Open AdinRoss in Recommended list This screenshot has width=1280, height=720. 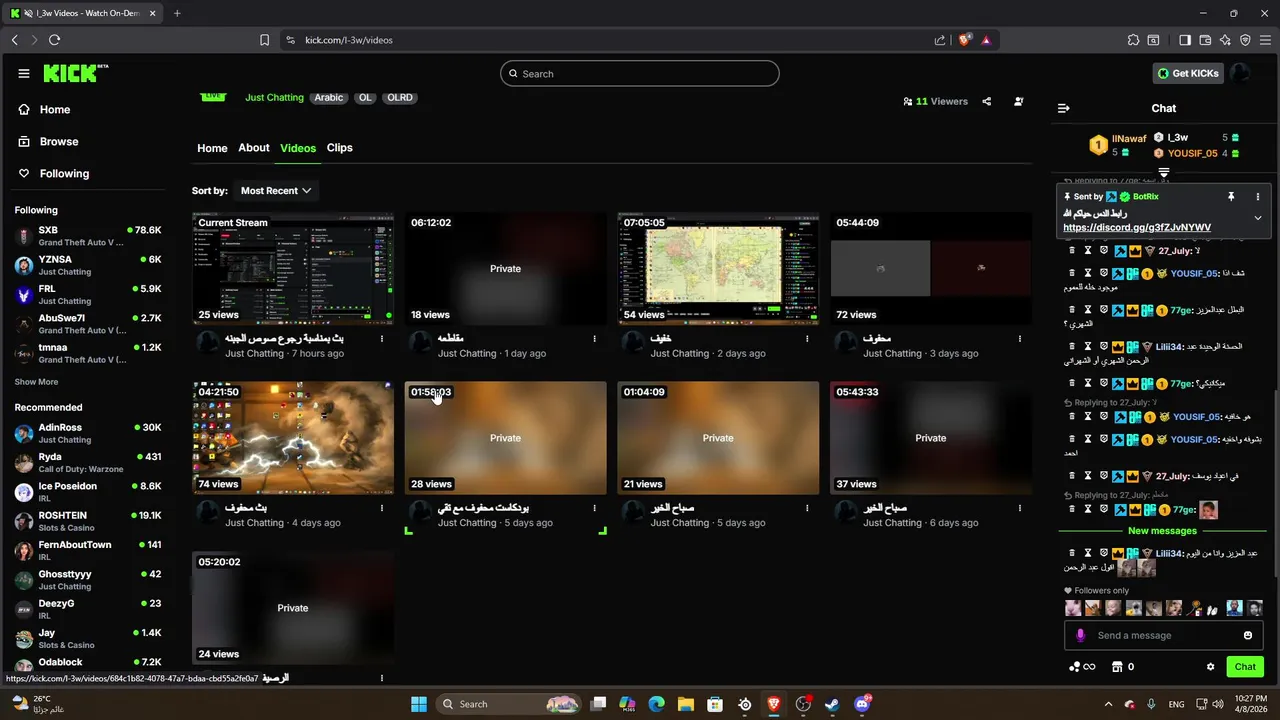coord(88,433)
